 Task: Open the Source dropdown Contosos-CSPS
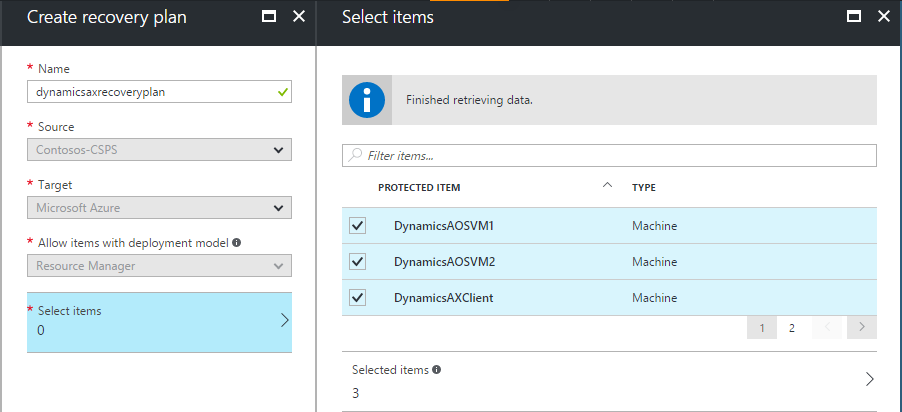pyautogui.click(x=159, y=150)
